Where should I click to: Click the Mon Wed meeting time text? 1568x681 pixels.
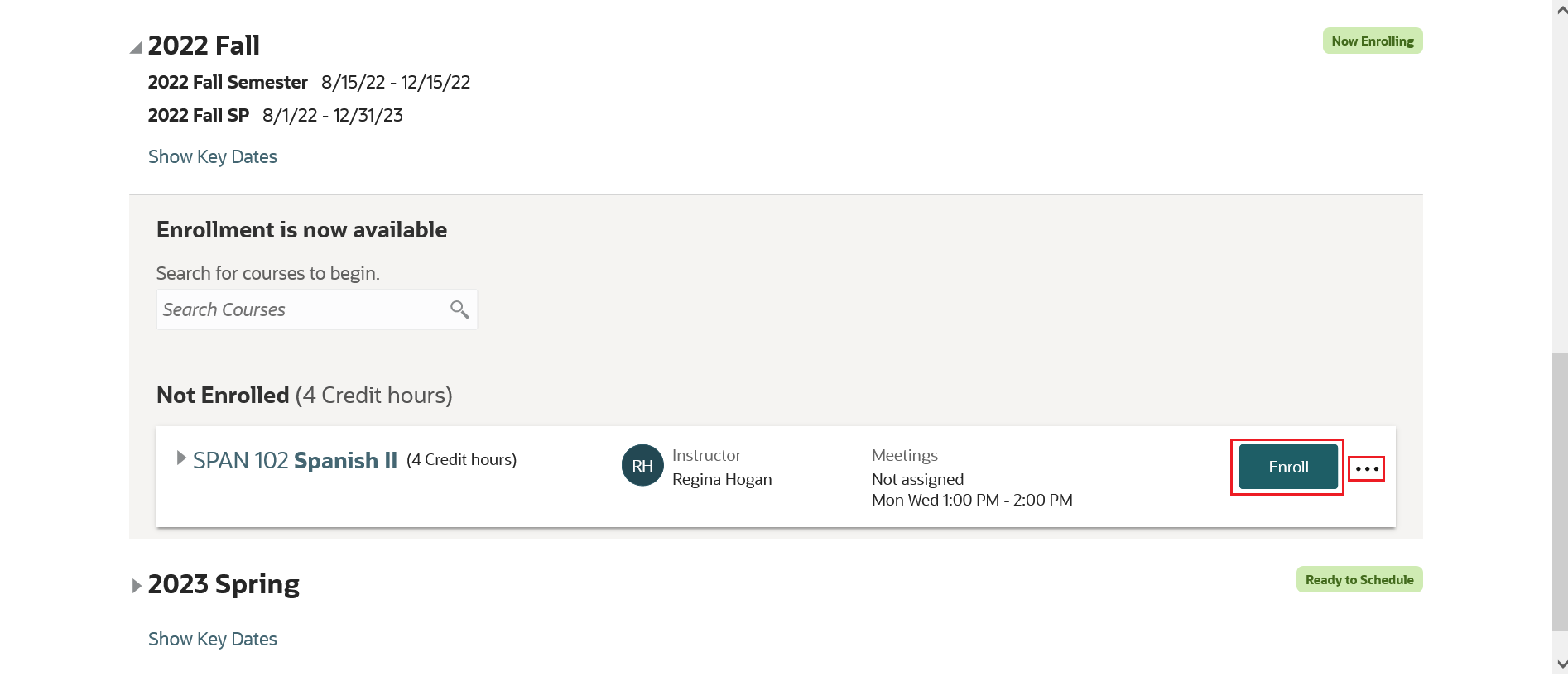point(972,501)
